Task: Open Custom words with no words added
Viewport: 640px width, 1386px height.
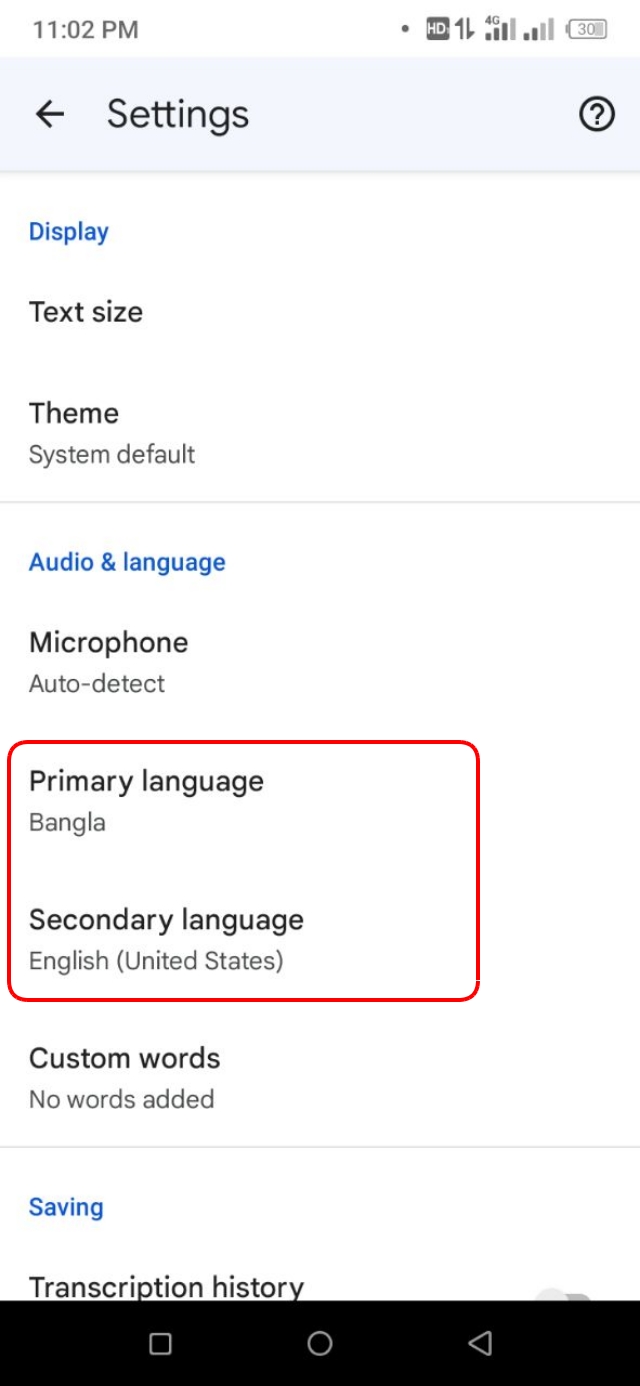Action: point(125,1077)
